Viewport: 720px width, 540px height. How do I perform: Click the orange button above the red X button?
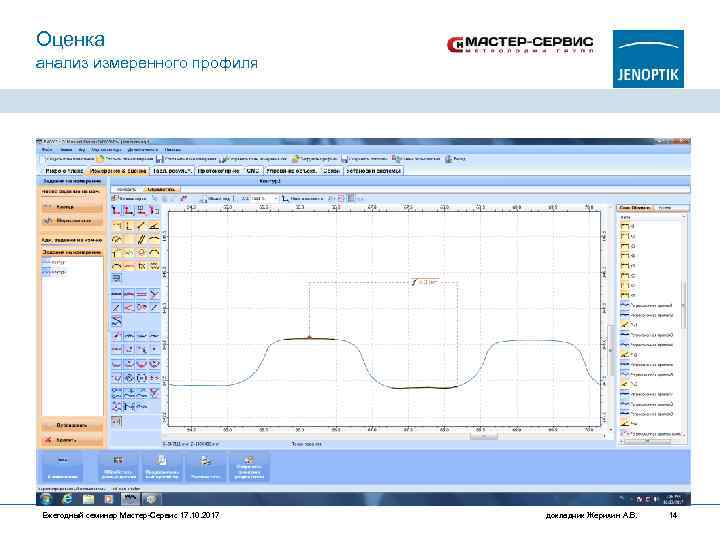coord(71,426)
